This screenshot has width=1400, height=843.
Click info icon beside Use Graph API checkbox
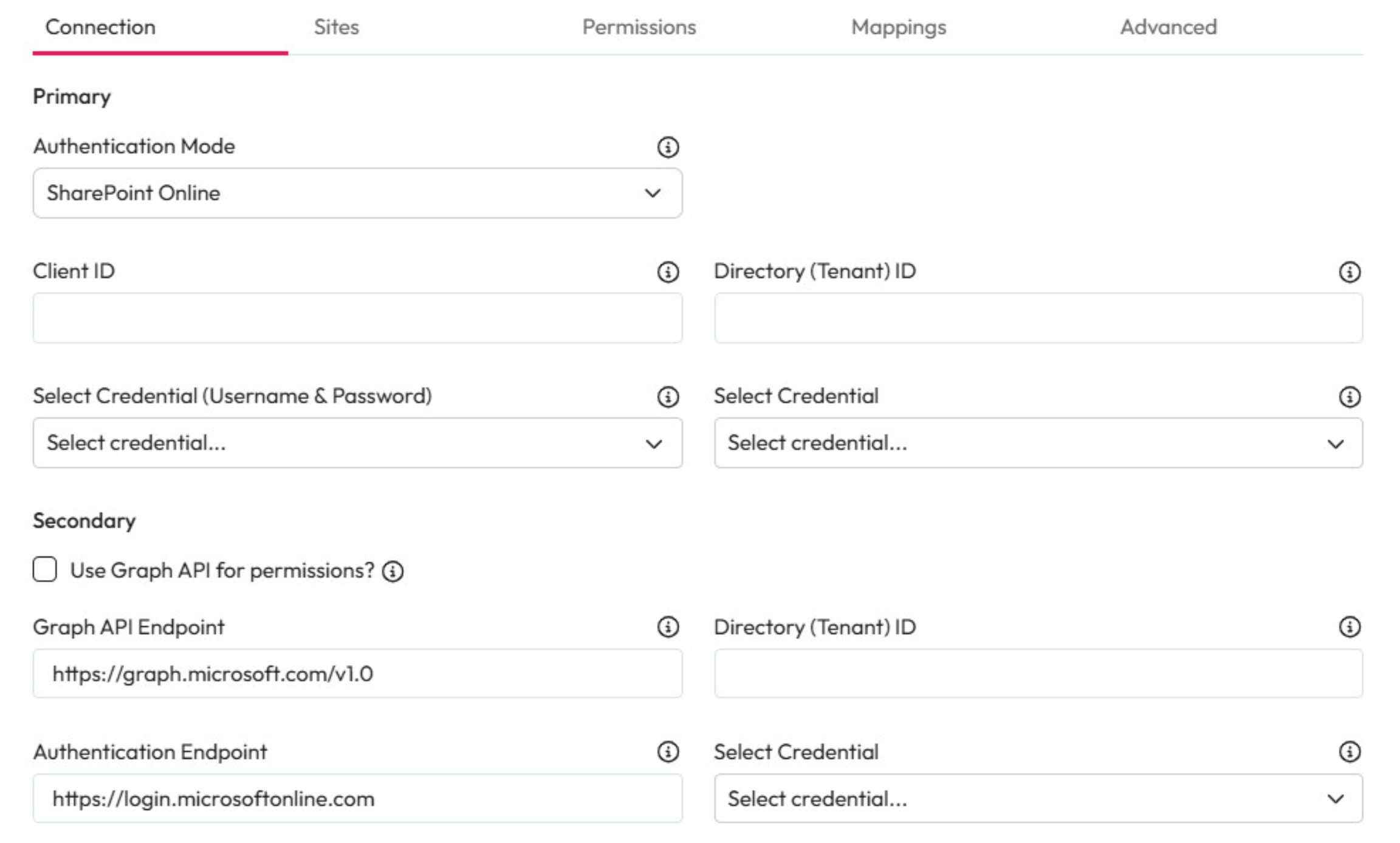pos(393,572)
